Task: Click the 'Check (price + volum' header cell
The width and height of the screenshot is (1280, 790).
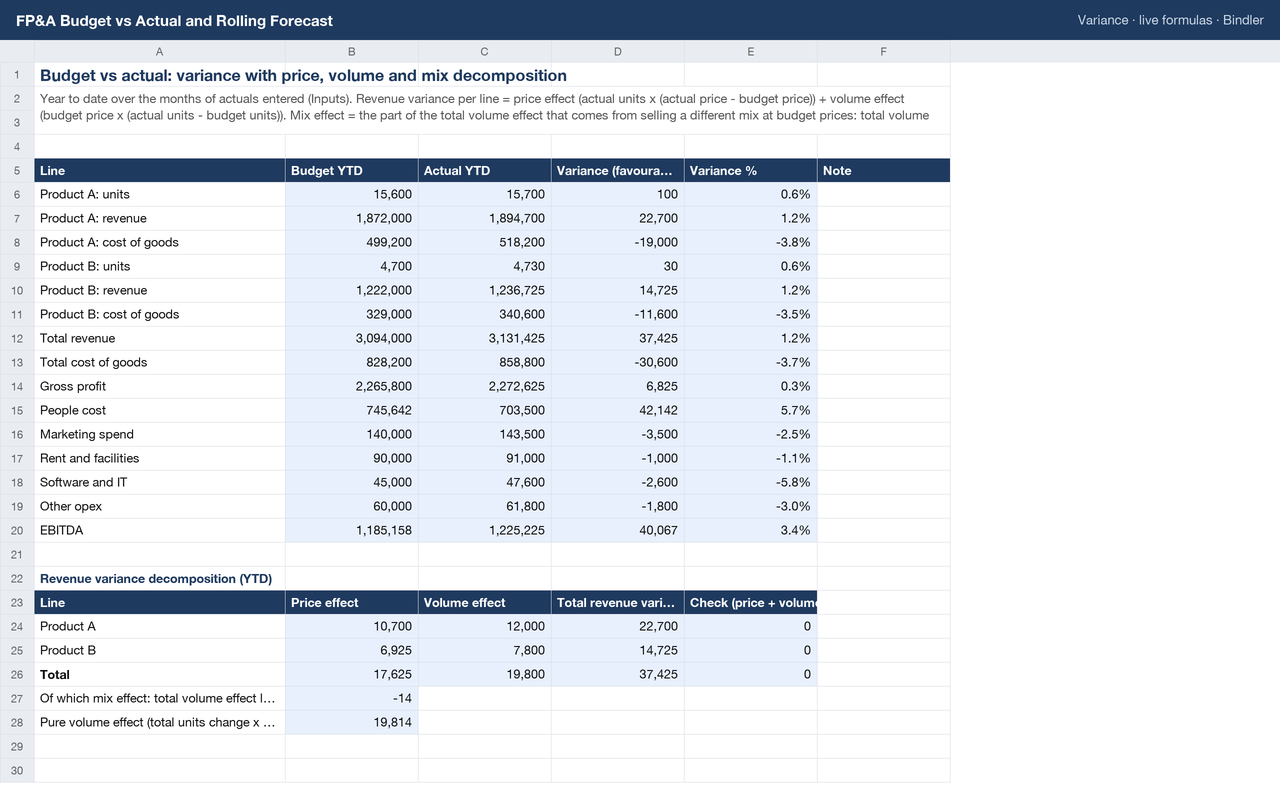Action: point(751,603)
